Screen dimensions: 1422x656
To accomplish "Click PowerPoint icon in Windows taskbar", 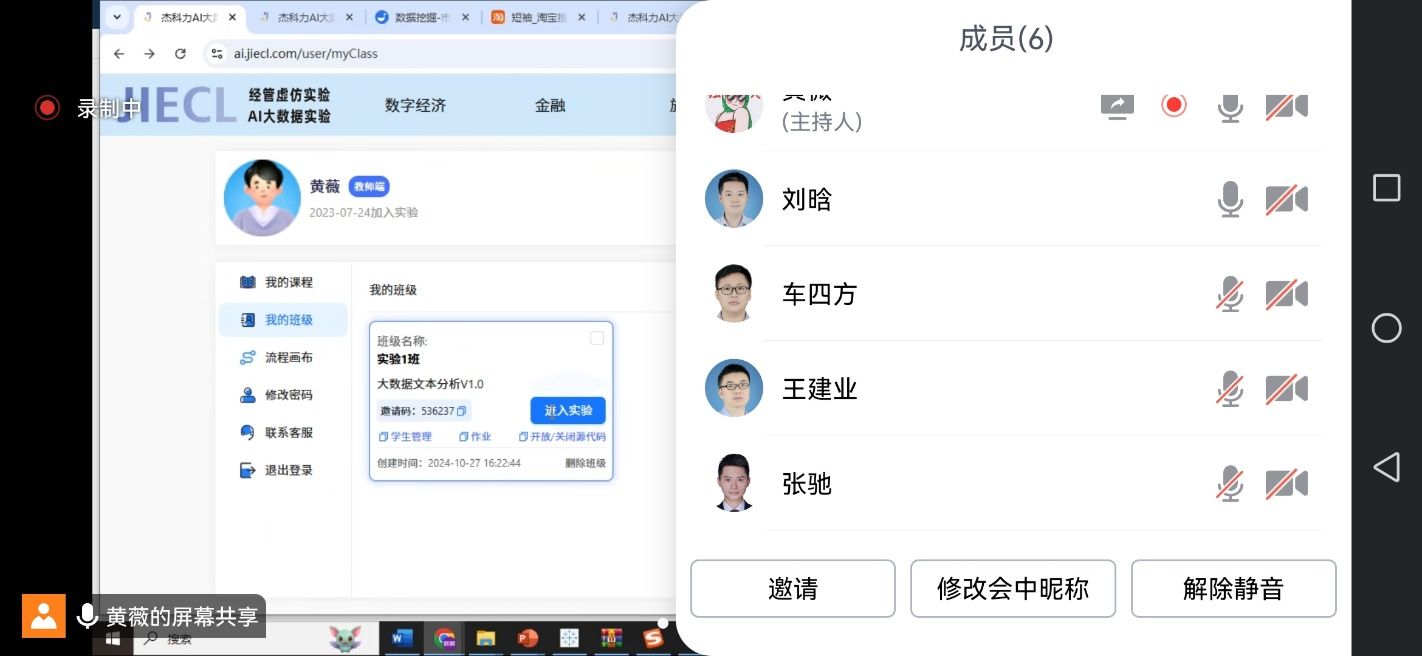I will tap(527, 638).
